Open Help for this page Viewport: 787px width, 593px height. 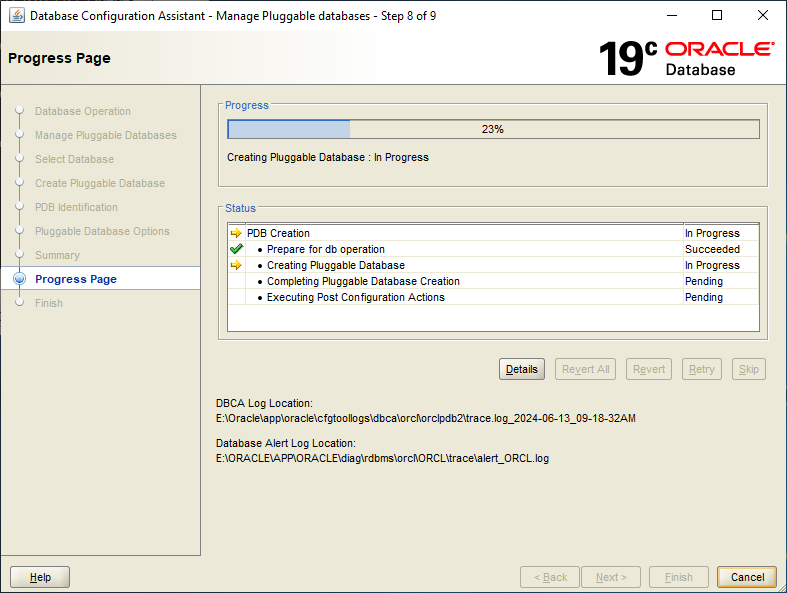[x=40, y=577]
